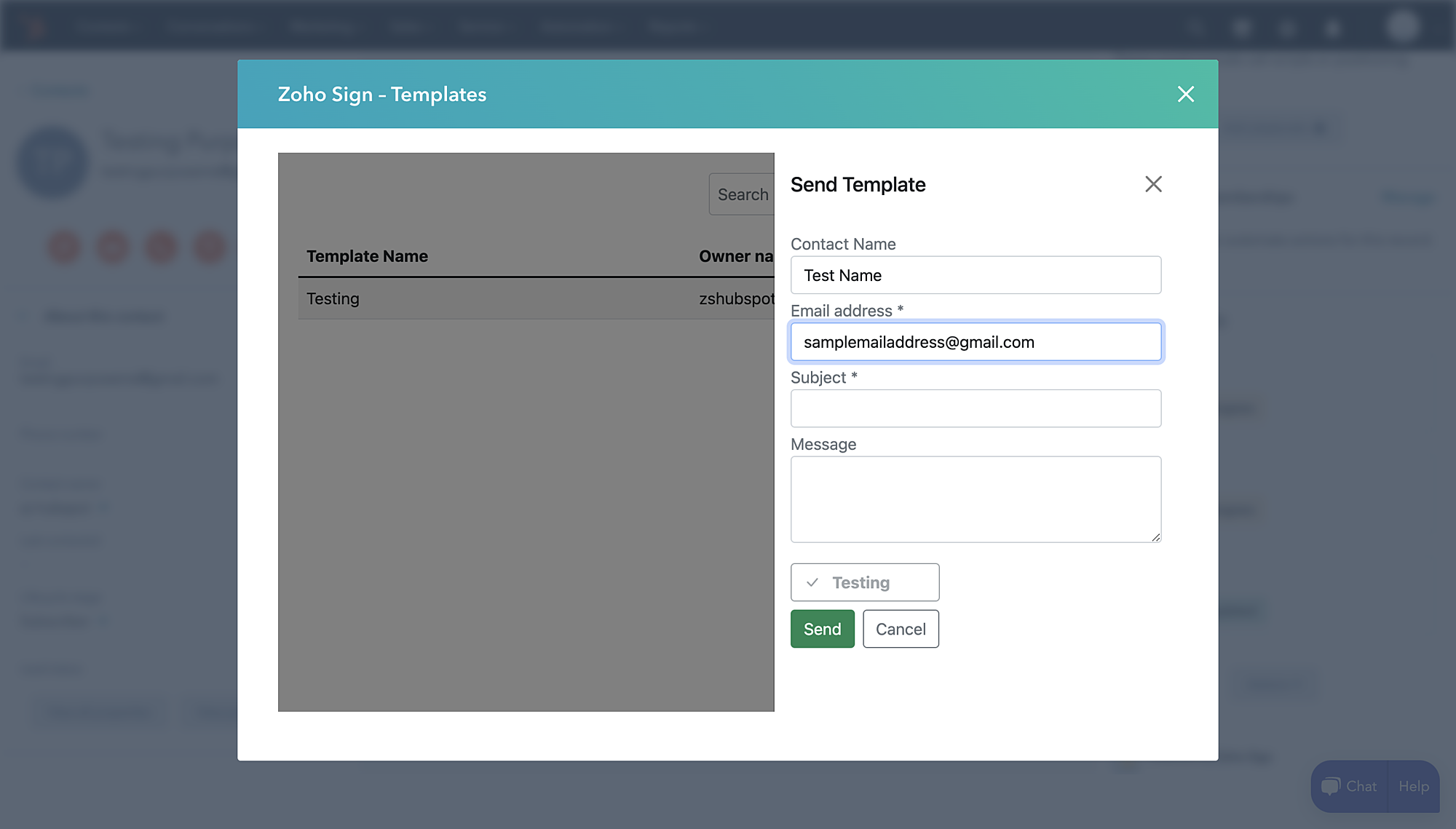Click the Send Template heading
Screen dimensions: 1456x829
pos(858,185)
